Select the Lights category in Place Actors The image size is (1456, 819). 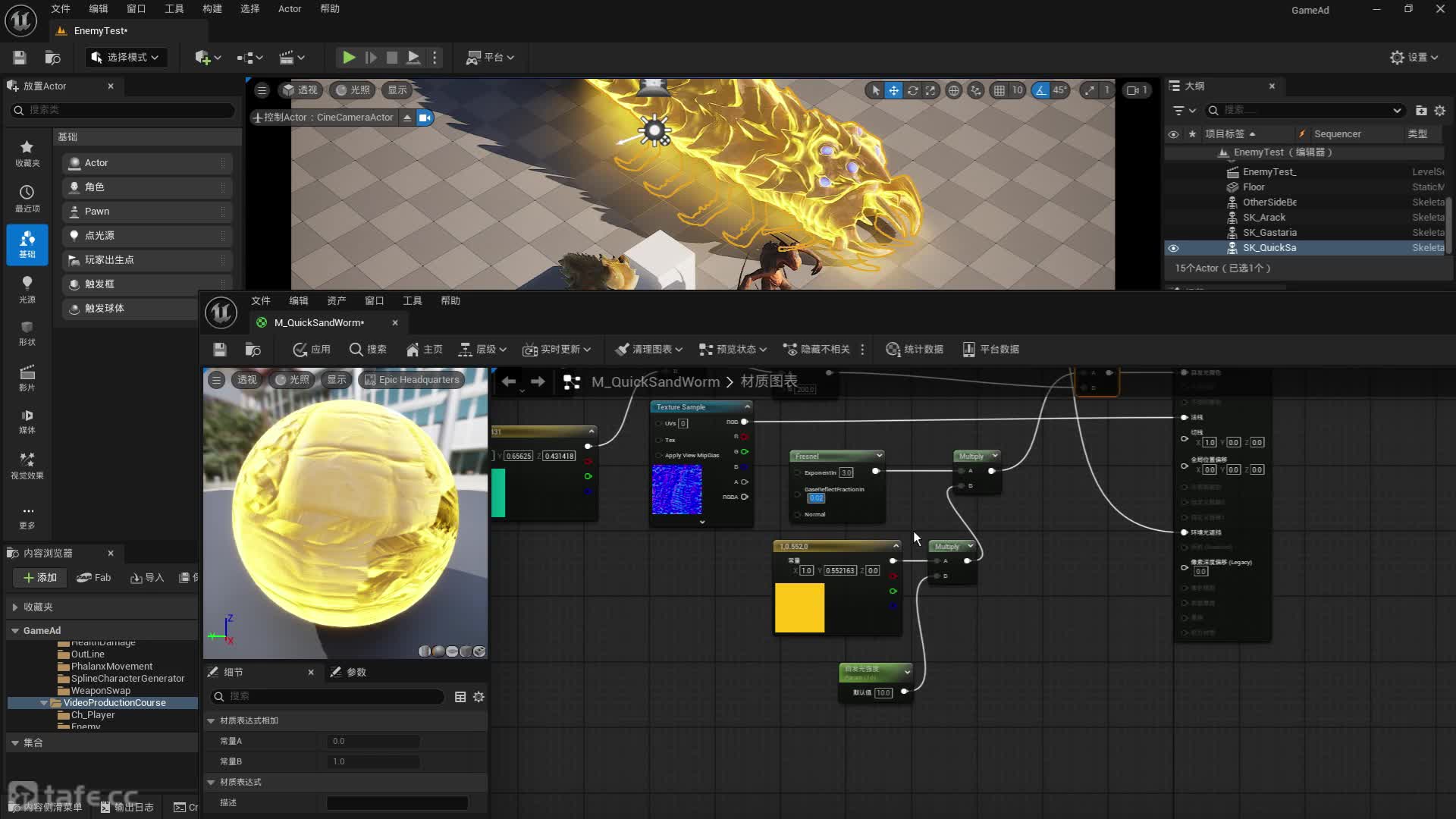pos(27,289)
